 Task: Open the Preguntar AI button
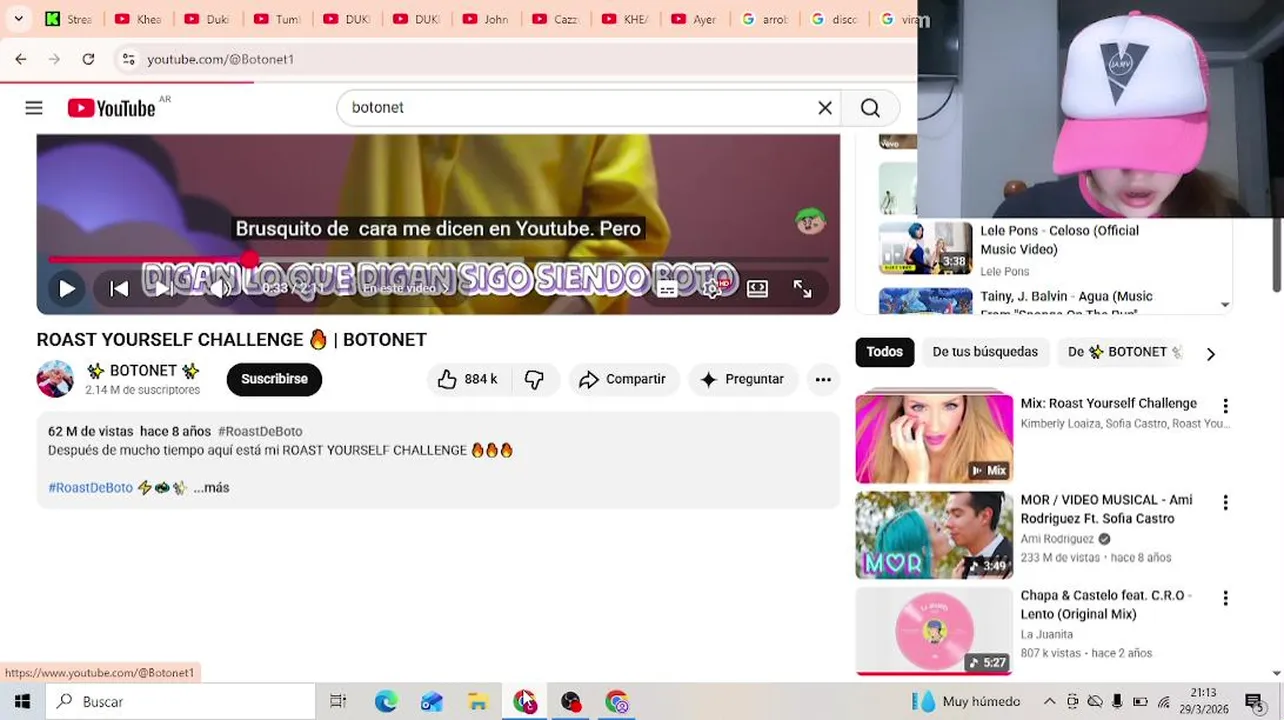pos(743,379)
